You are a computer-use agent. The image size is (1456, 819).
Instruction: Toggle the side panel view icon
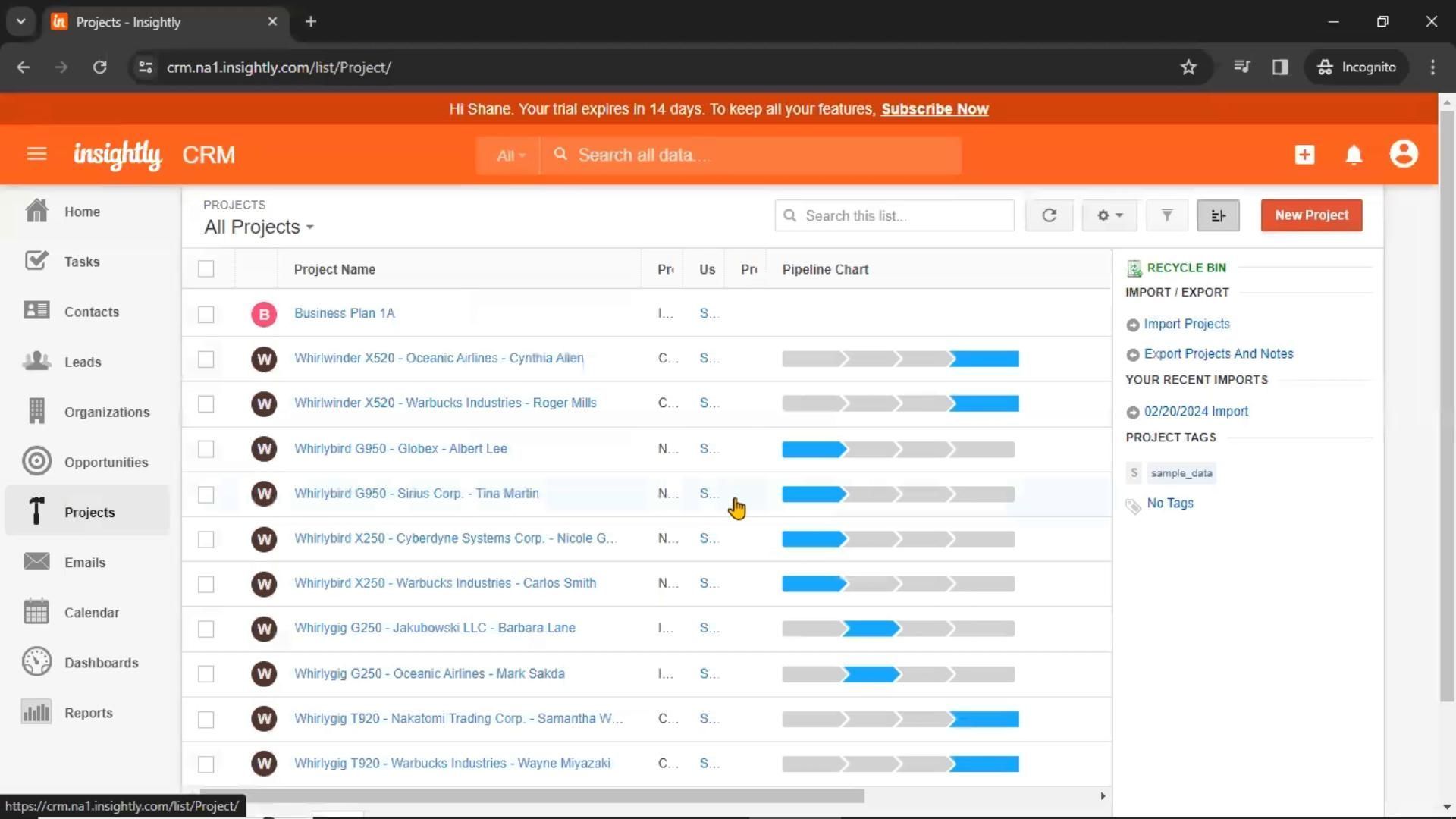[x=1218, y=215]
